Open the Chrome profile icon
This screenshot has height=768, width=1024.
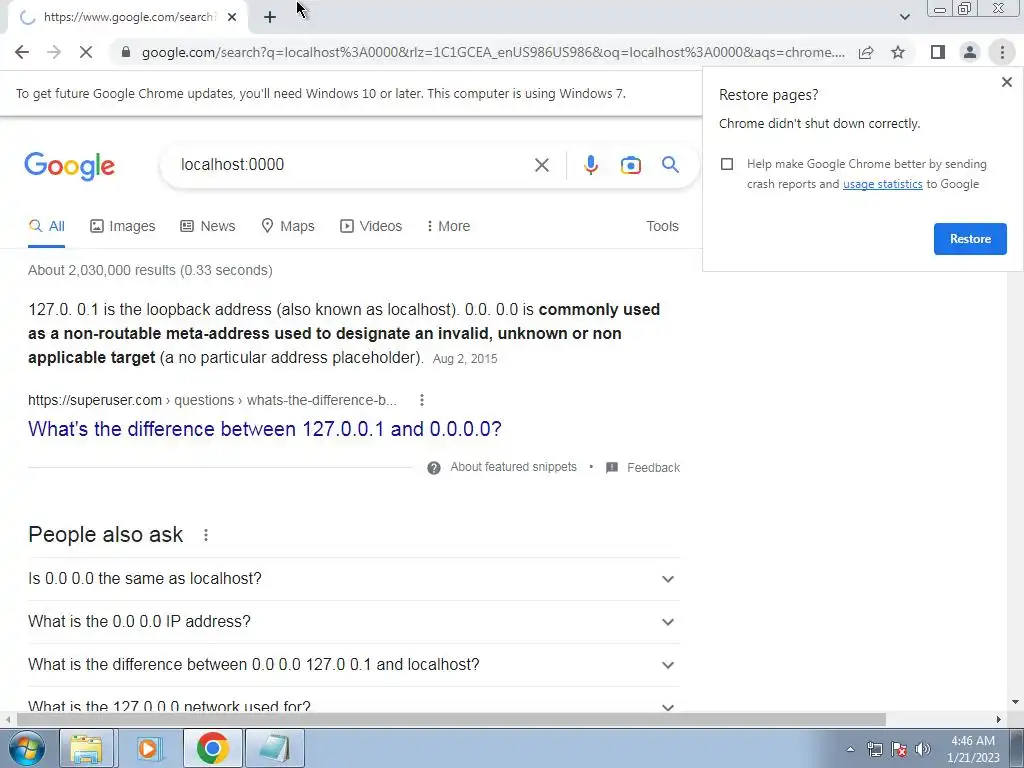tap(970, 52)
